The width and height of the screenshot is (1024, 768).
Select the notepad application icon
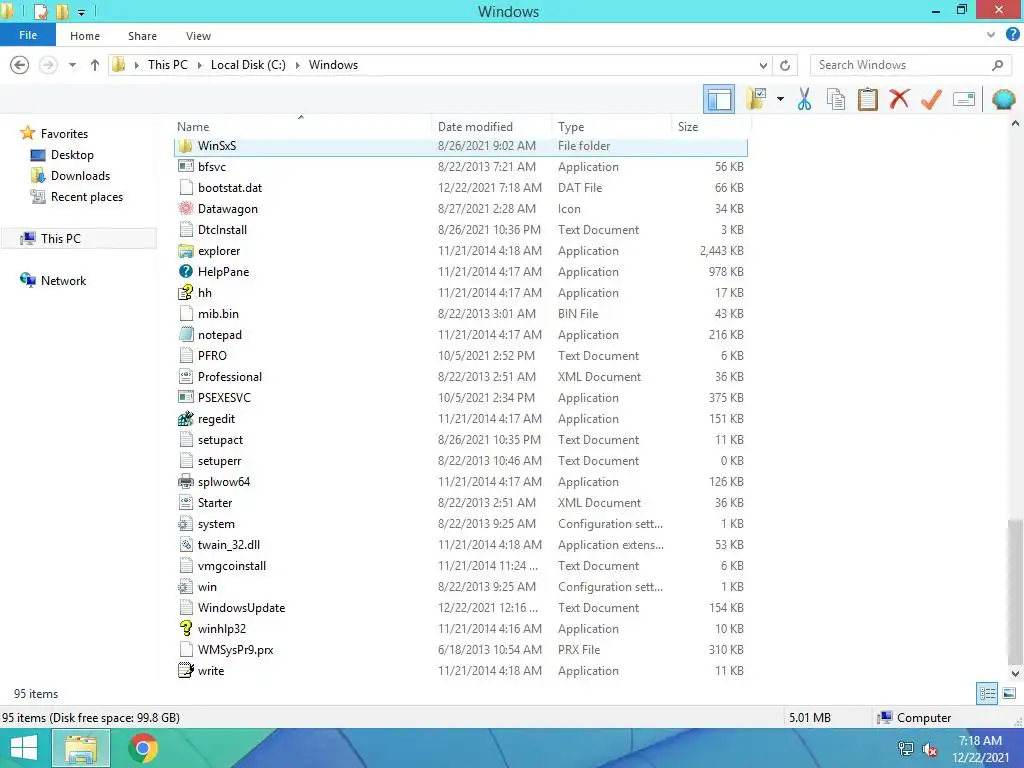pyautogui.click(x=185, y=334)
